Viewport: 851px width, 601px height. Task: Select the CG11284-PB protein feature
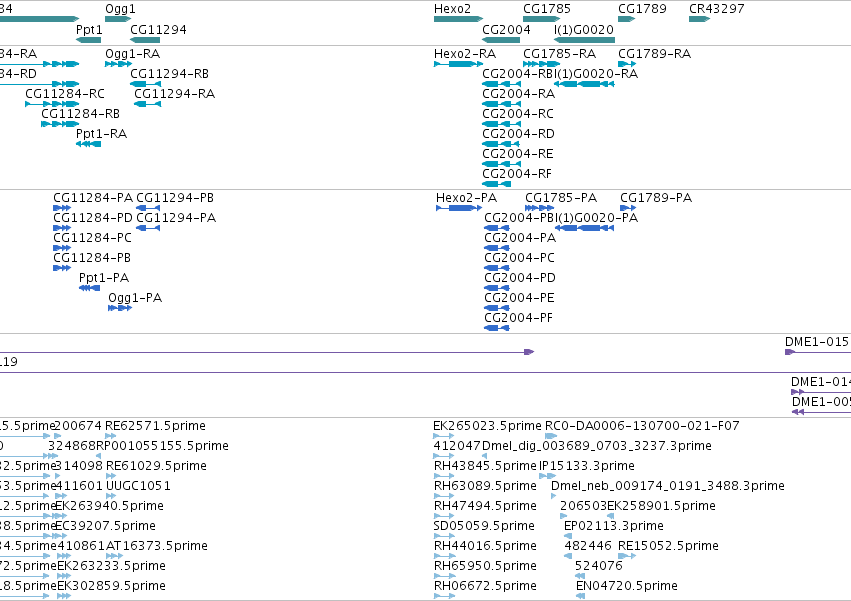click(62, 268)
